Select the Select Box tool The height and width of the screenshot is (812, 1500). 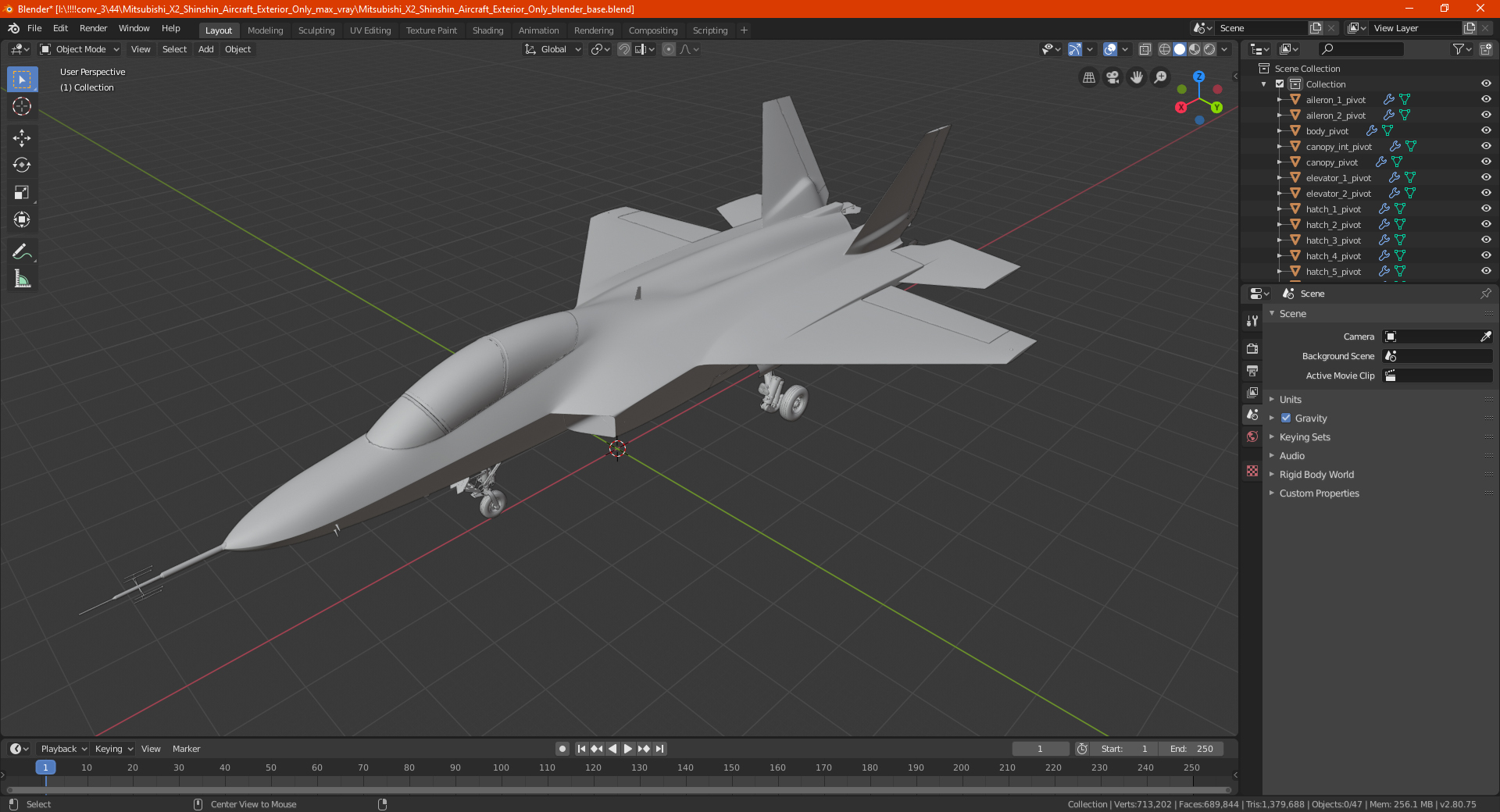22,80
